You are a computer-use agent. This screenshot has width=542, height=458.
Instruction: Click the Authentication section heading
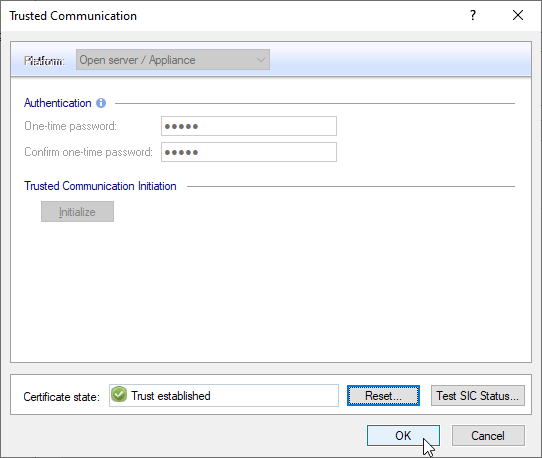tap(57, 103)
